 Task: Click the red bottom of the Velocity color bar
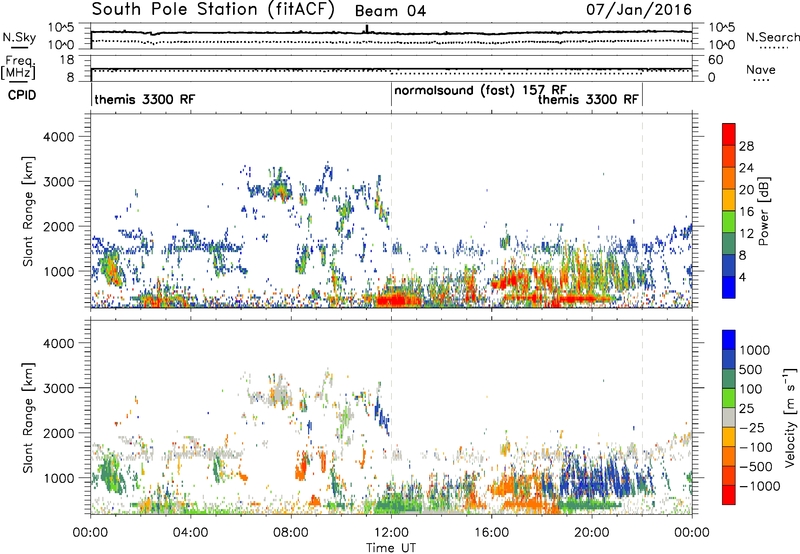pyautogui.click(x=729, y=495)
